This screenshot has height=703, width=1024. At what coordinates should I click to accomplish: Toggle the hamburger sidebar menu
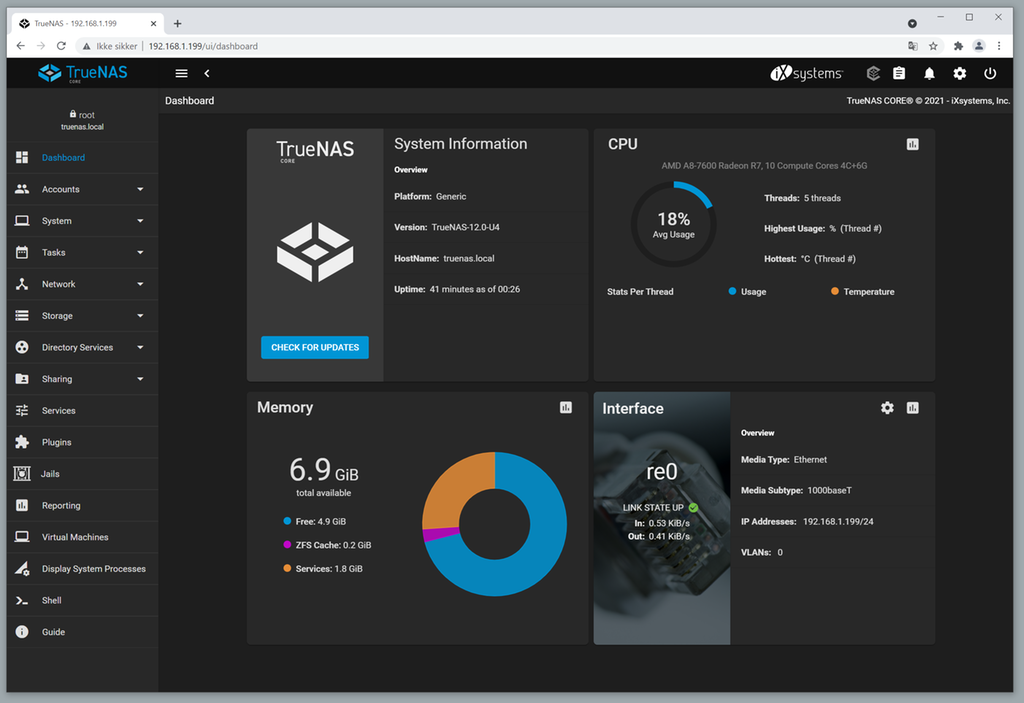(181, 73)
